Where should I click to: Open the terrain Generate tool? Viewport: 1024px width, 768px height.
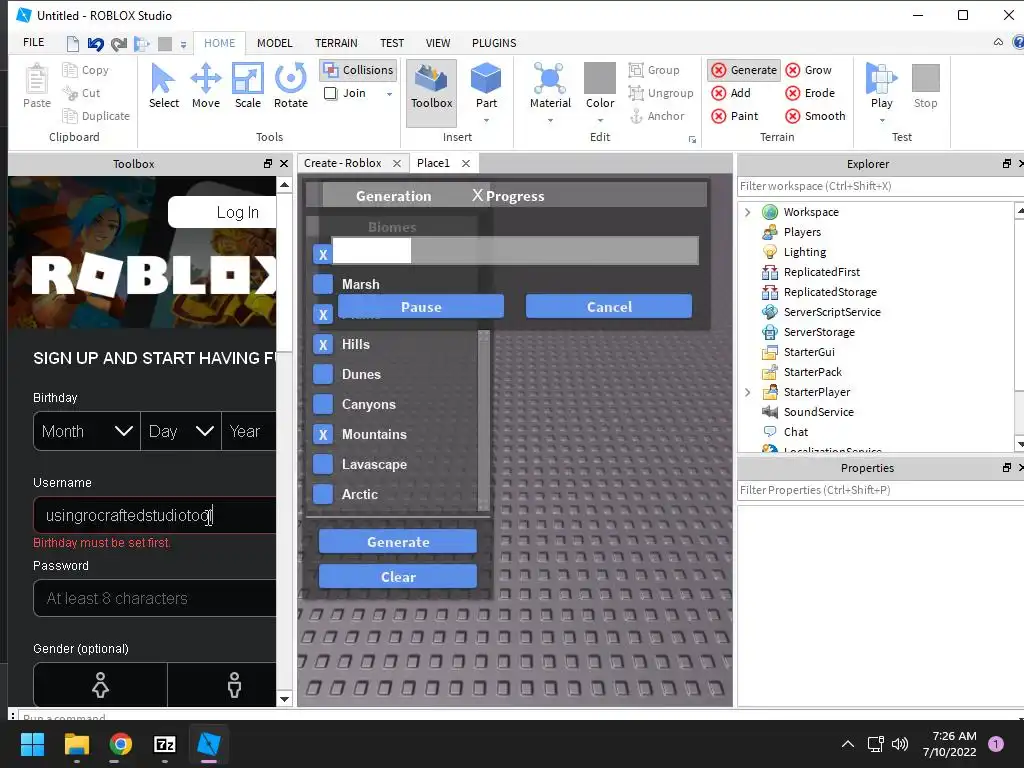coord(744,70)
